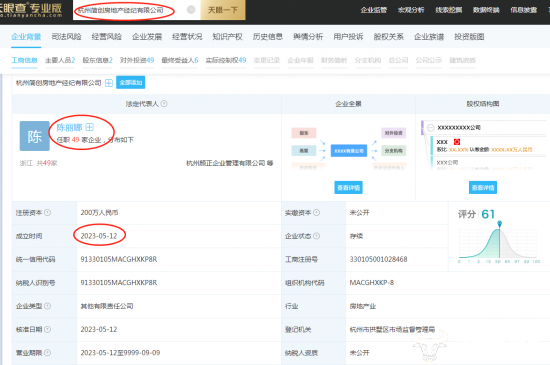Open 线索挖掘 in top navigation

coord(449,10)
